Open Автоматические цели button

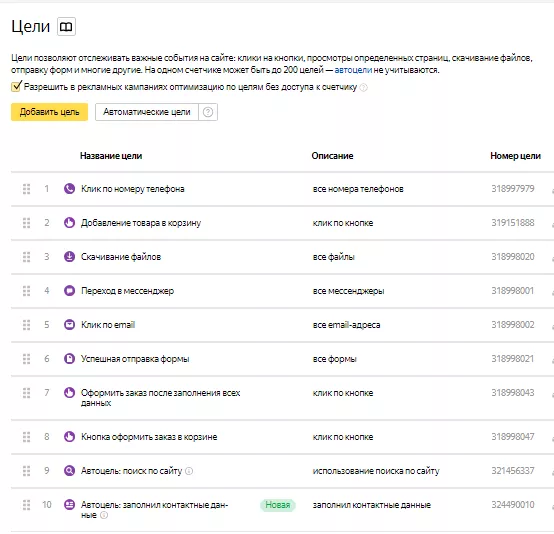[x=147, y=112]
